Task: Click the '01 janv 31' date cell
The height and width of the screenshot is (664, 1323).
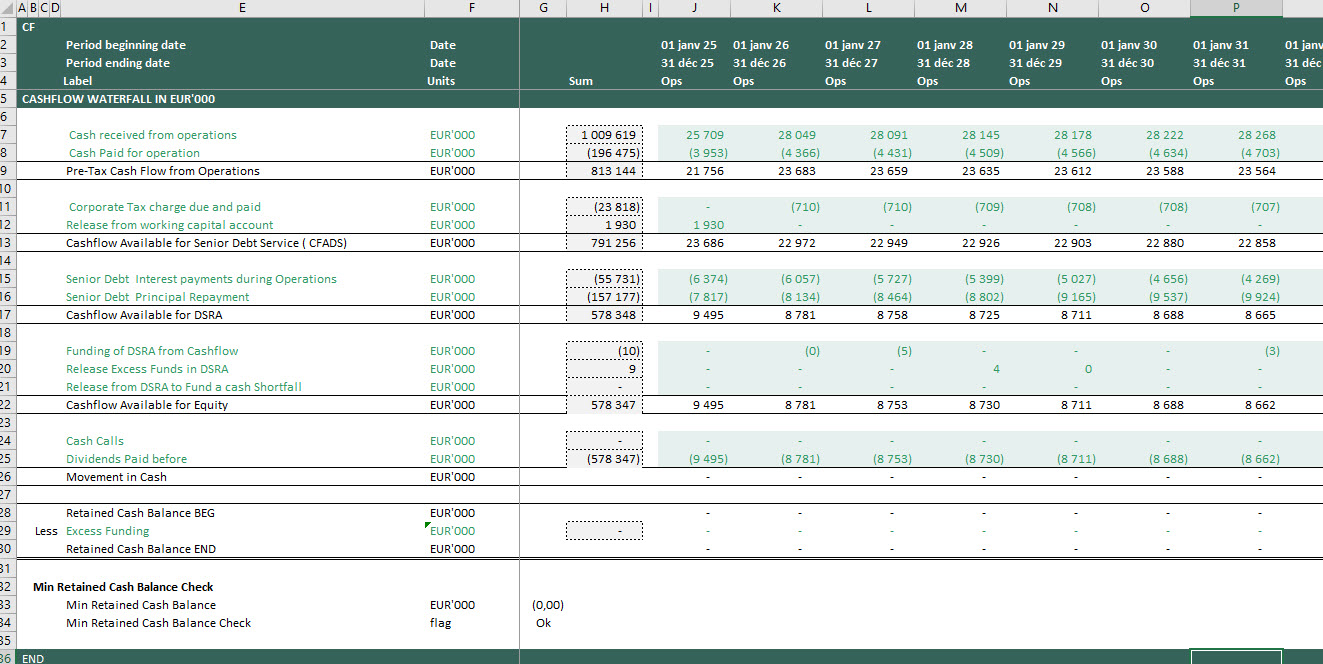Action: click(1220, 45)
